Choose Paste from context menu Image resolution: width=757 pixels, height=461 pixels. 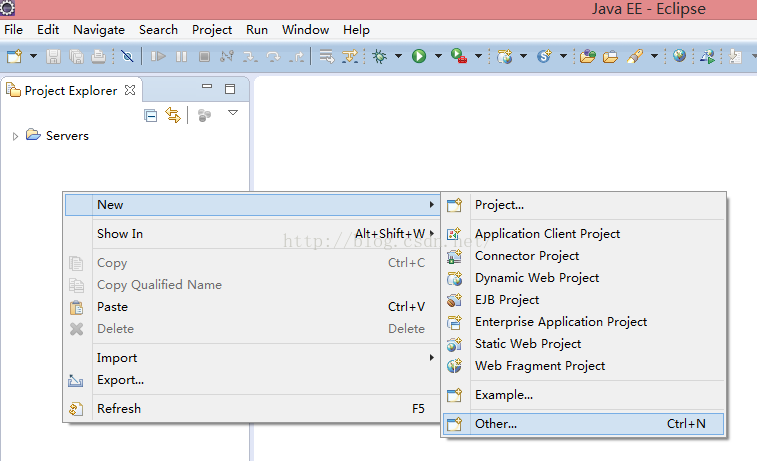click(252, 307)
